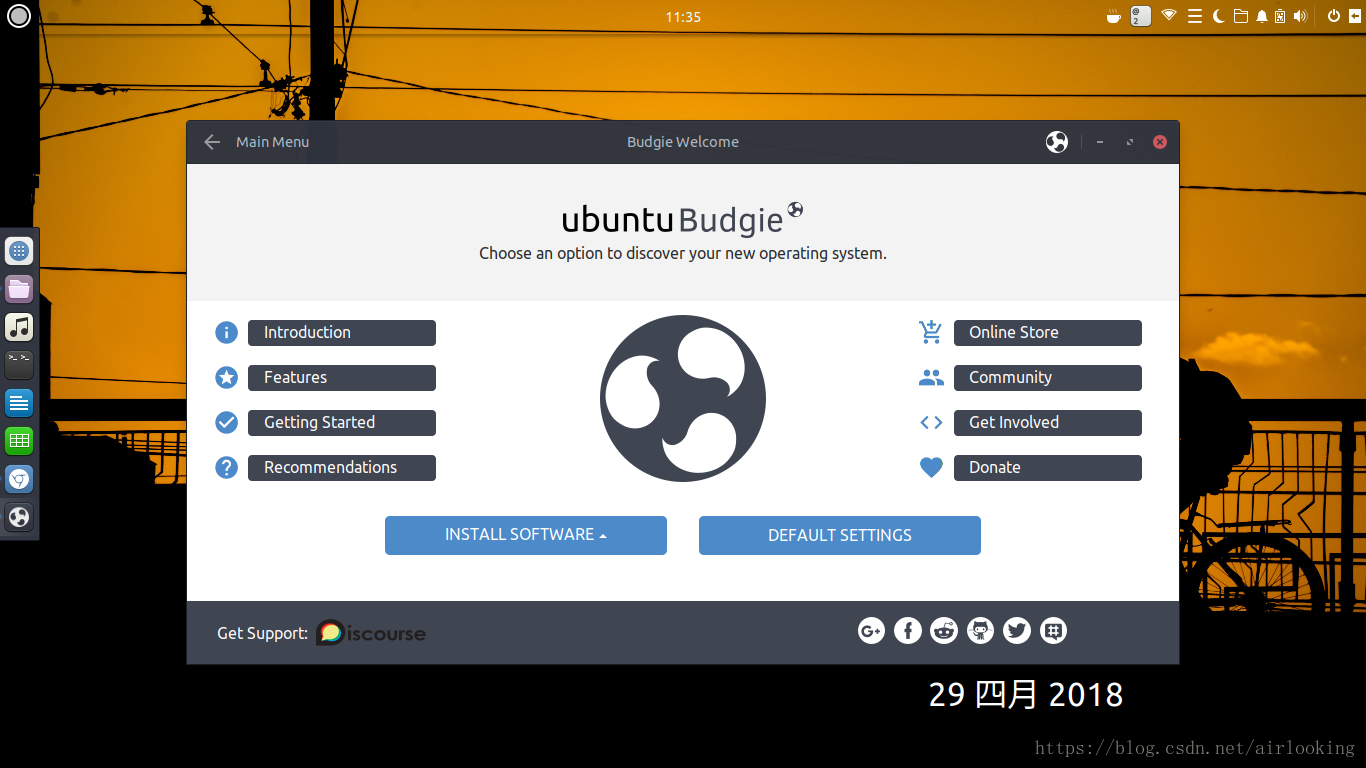Click the Budgie logo icon in title bar
The height and width of the screenshot is (768, 1366).
[1057, 142]
